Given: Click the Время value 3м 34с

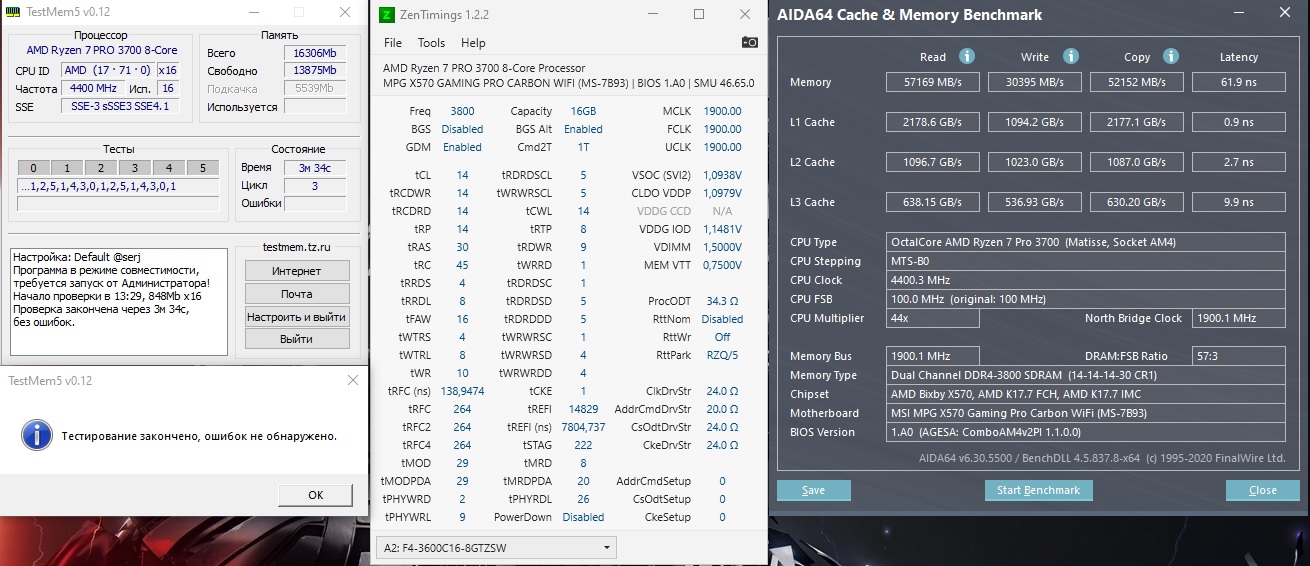Looking at the screenshot, I should 314,167.
